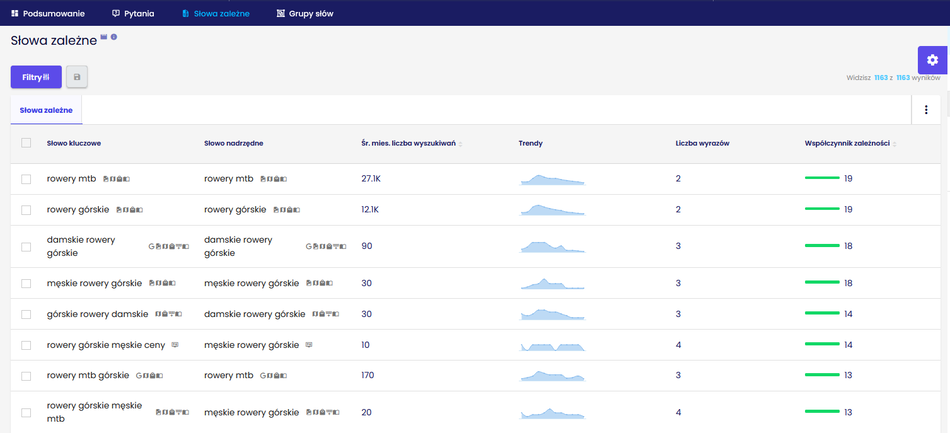Sort by Śr. mies. liczba wyszukiwań column
Screen dimensions: 950x433
(460, 144)
